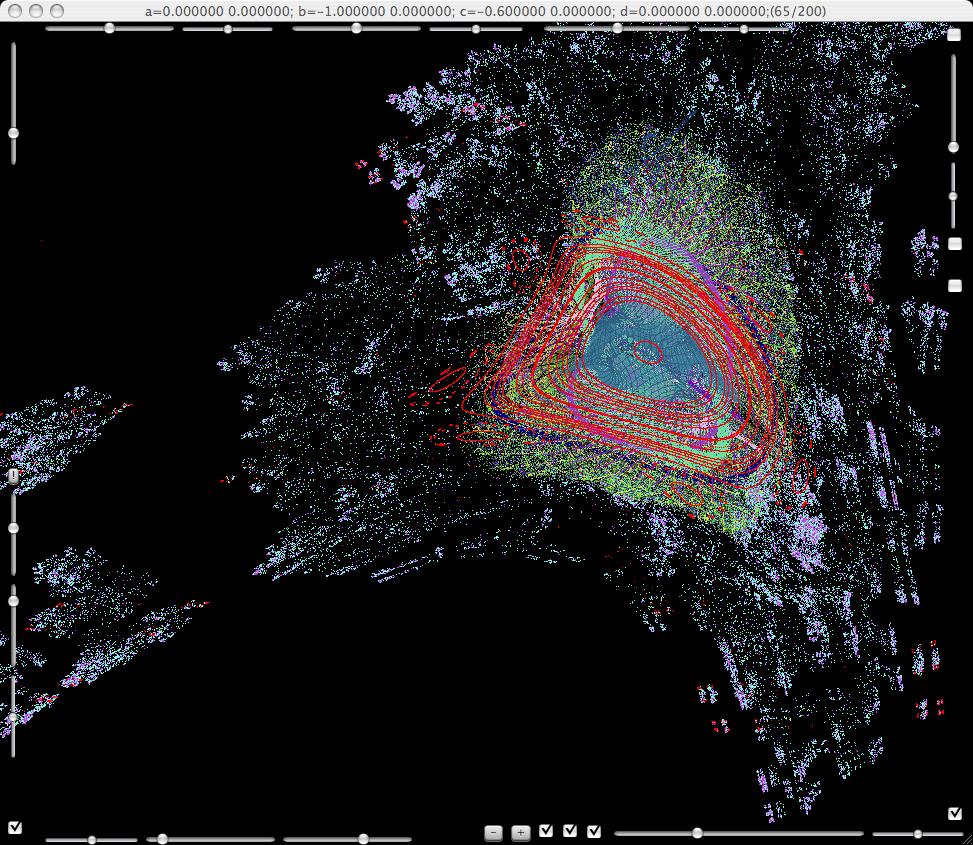Click the exclamation mark button on the left edge
The width and height of the screenshot is (973, 845).
point(14,476)
